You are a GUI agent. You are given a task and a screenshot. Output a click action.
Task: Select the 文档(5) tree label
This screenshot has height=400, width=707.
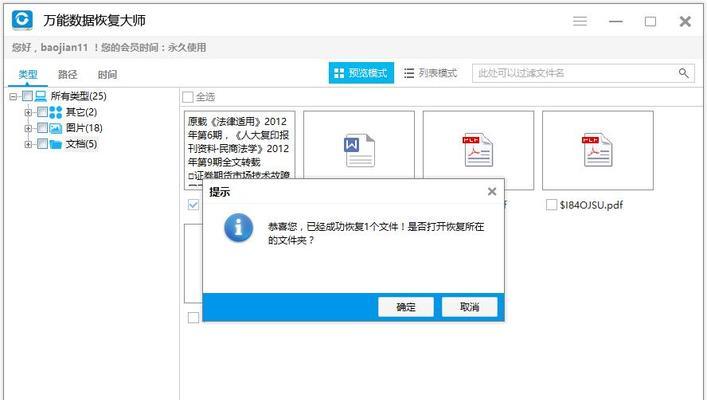point(81,144)
